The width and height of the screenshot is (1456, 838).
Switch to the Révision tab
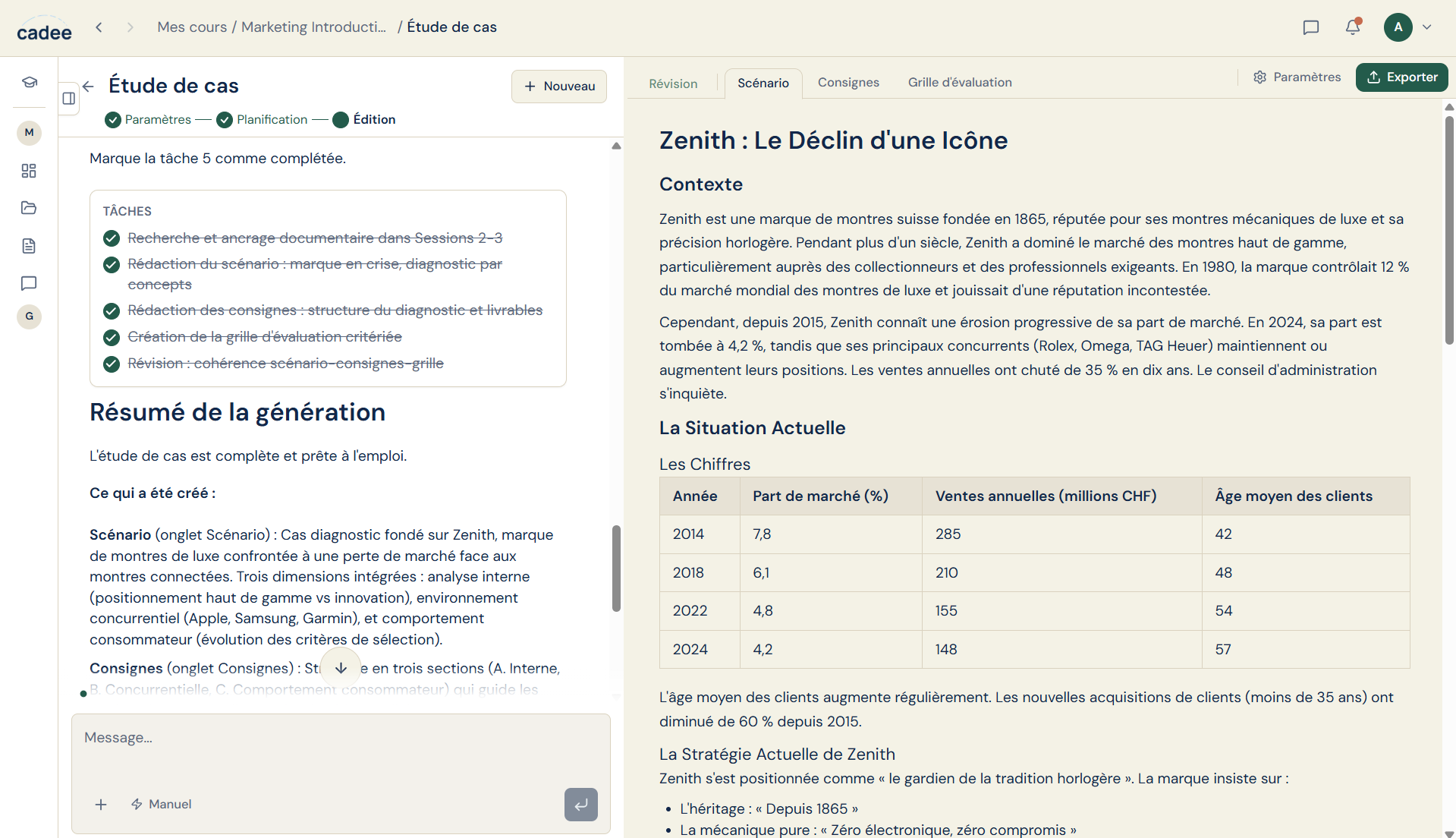pos(673,83)
